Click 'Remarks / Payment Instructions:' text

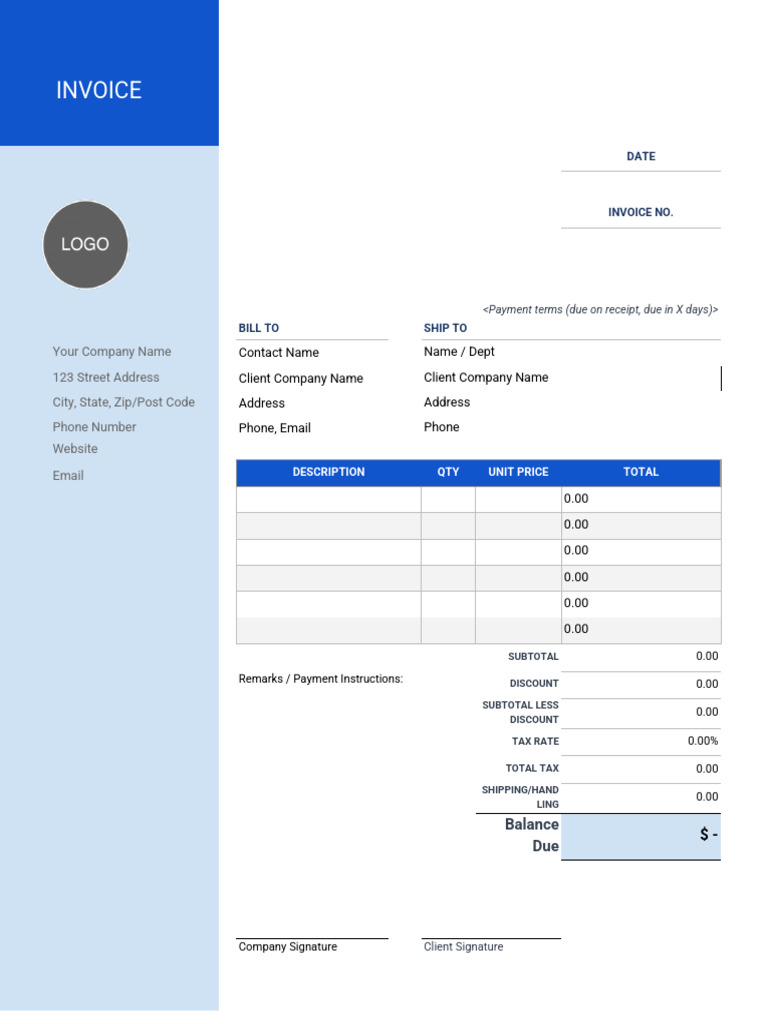point(321,679)
